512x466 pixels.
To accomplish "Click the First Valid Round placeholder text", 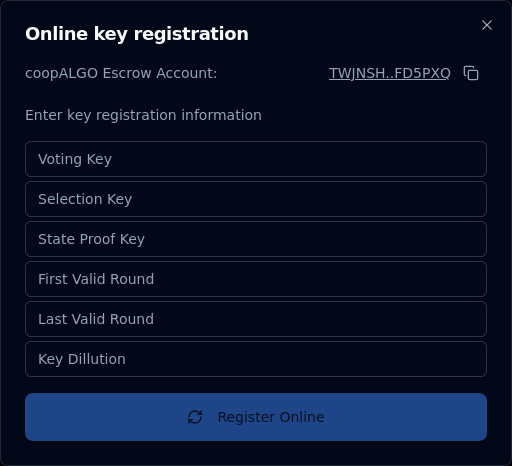I will [96, 279].
